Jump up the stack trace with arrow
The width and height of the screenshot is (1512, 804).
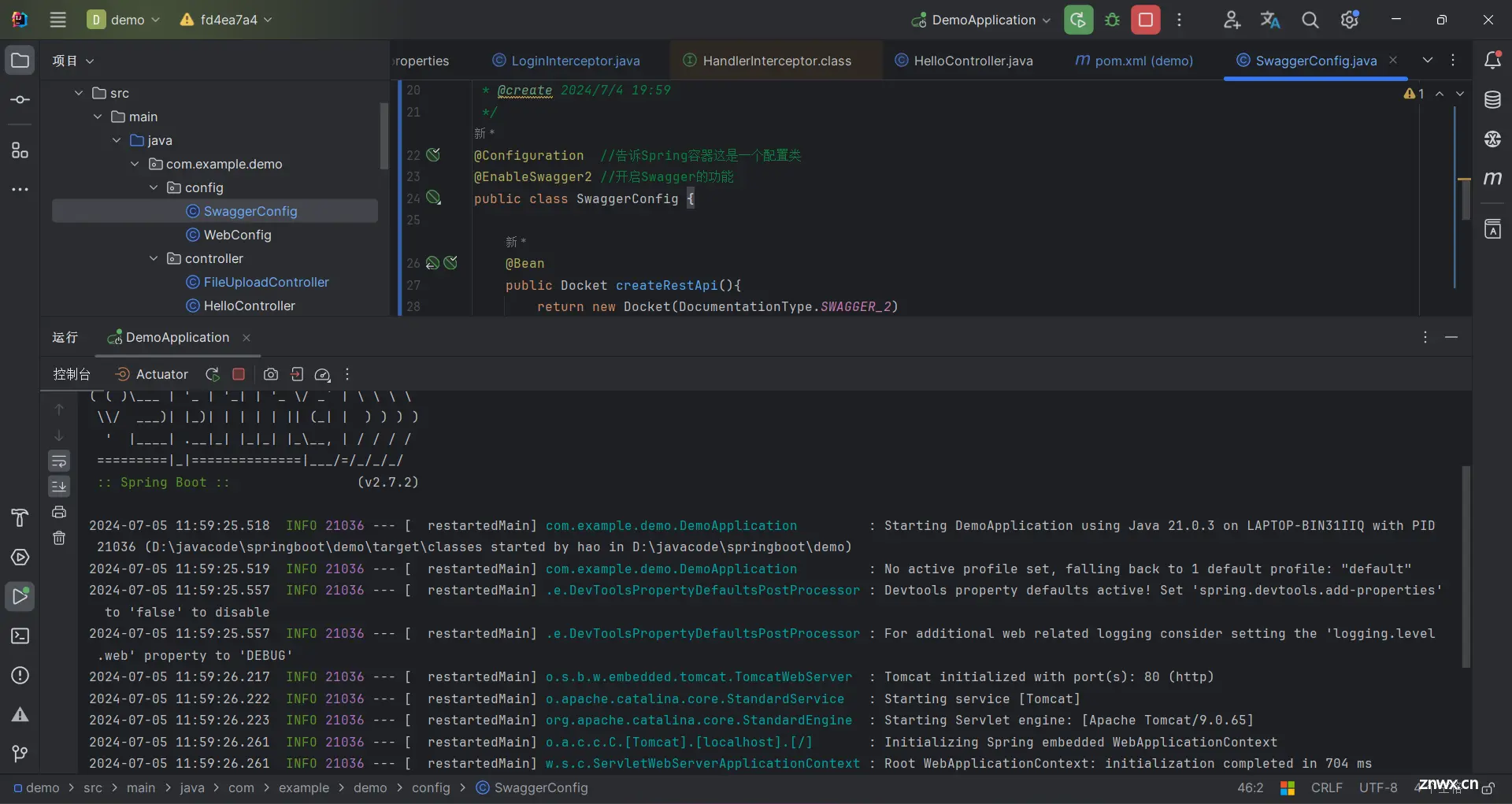point(59,409)
